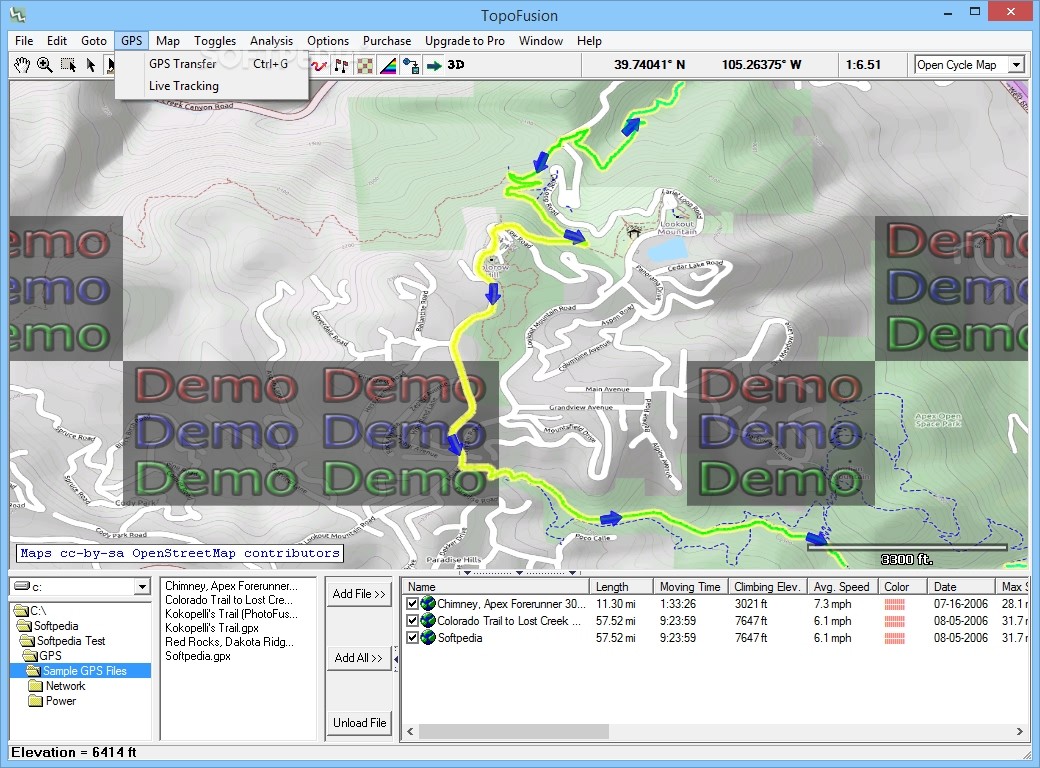1040x768 pixels.
Task: Open the Upgrade to Pro menu
Action: pos(464,40)
